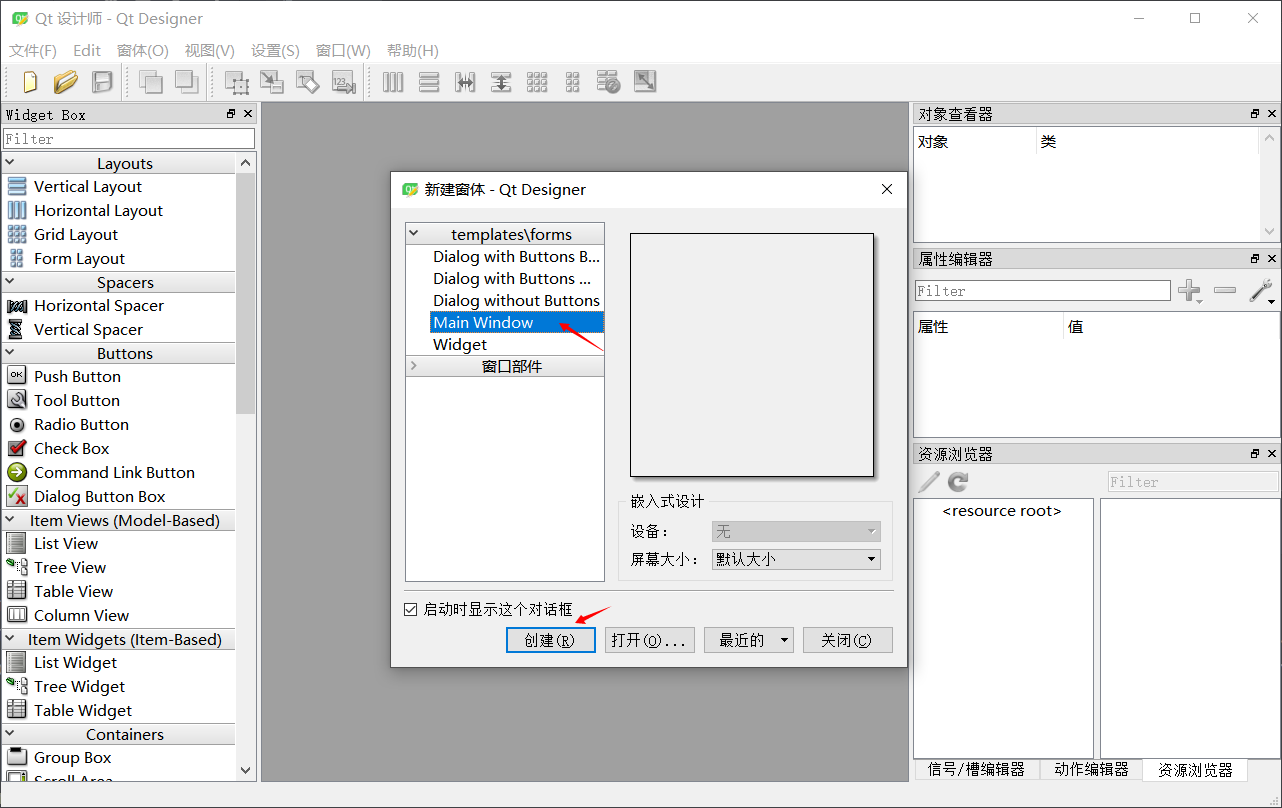Select the Dialog without Buttons template

coord(516,300)
